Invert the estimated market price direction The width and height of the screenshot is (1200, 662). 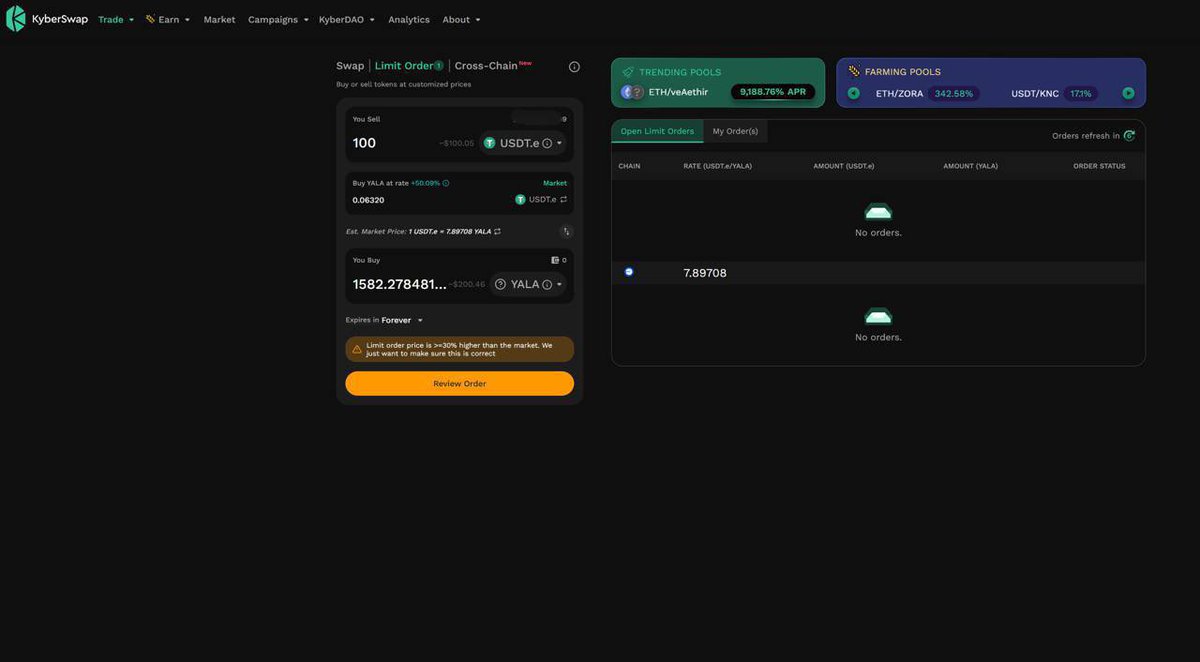(x=497, y=231)
